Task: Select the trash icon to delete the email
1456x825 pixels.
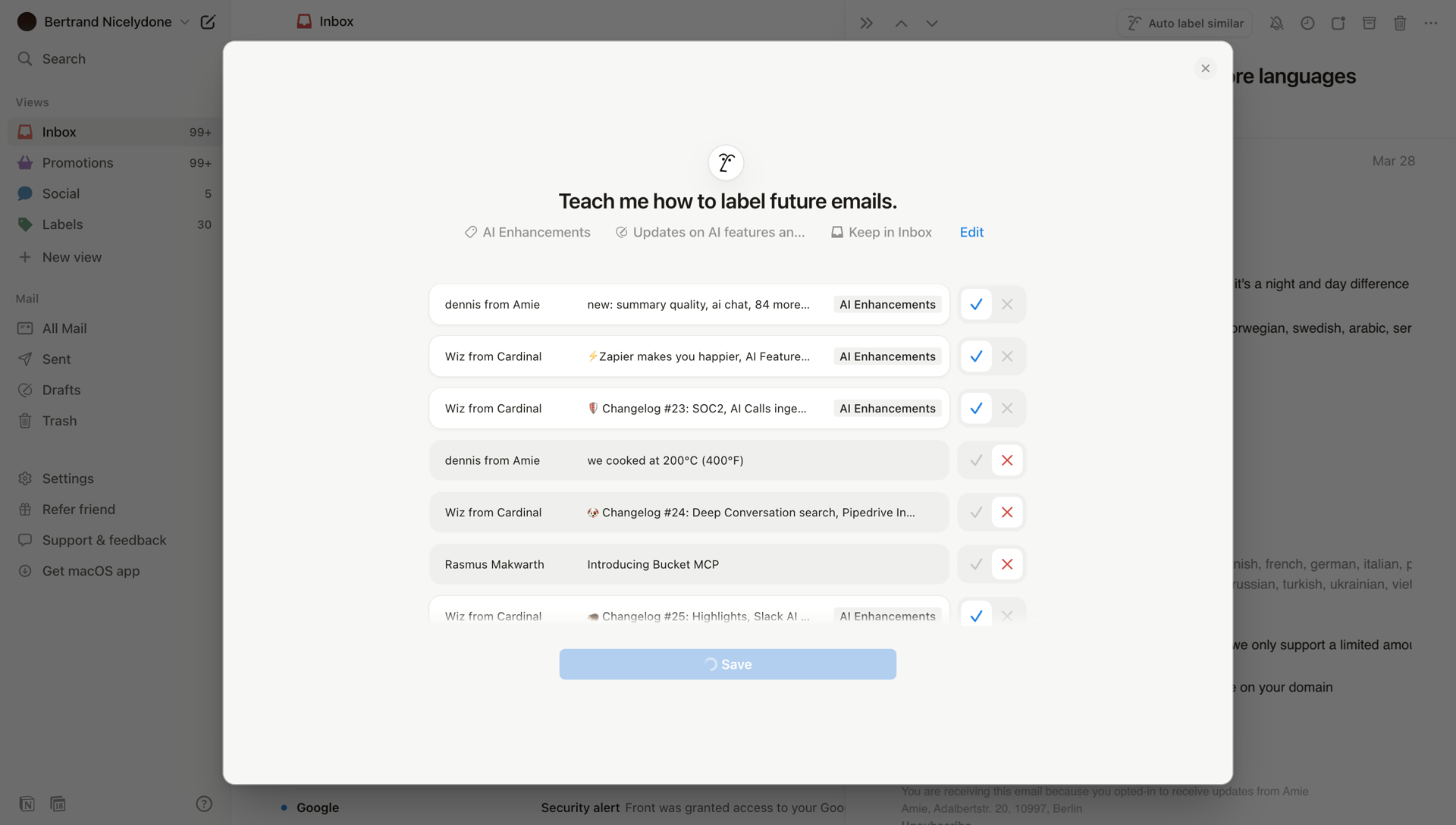Action: tap(1399, 23)
